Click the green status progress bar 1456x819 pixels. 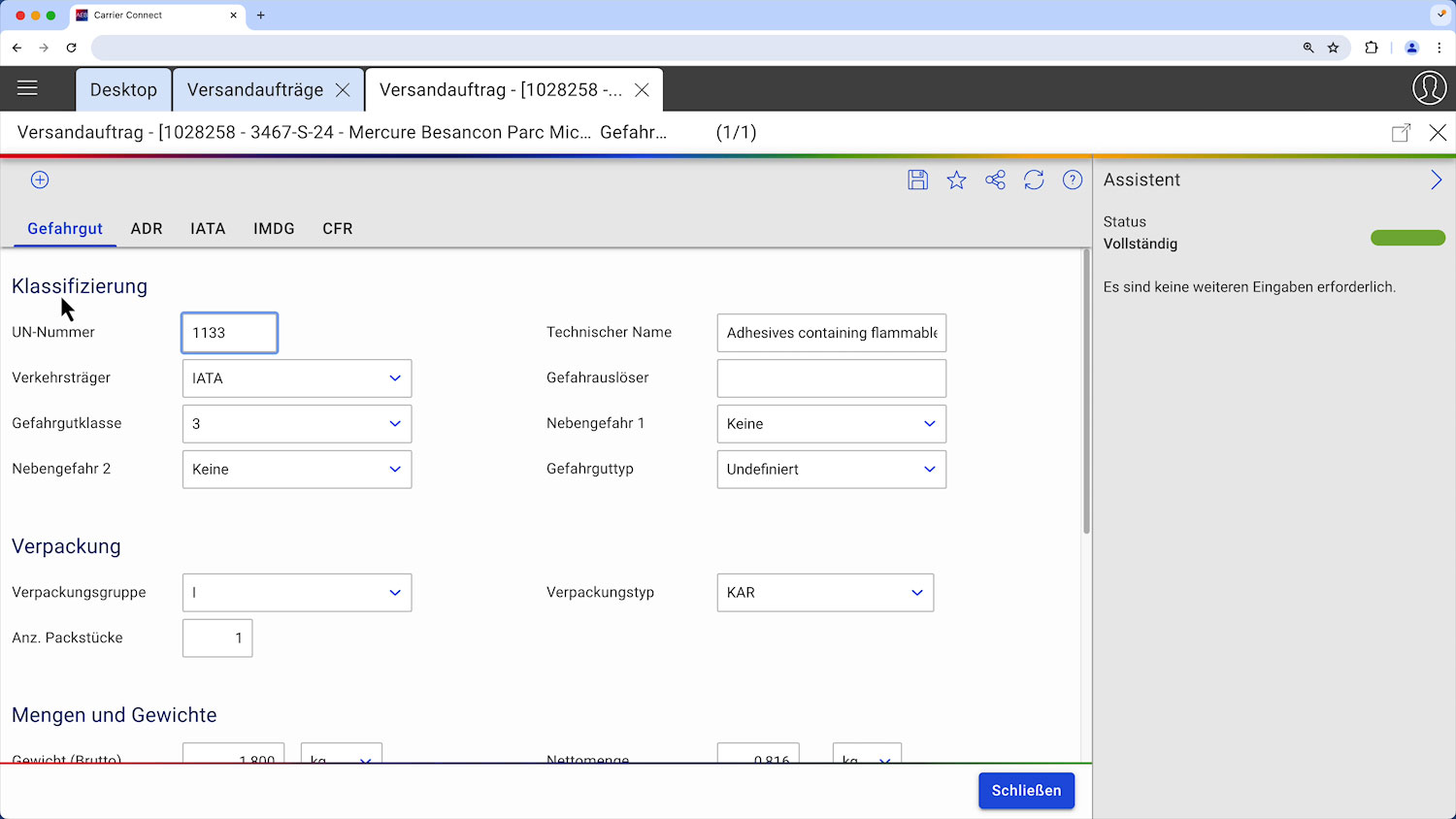point(1407,238)
